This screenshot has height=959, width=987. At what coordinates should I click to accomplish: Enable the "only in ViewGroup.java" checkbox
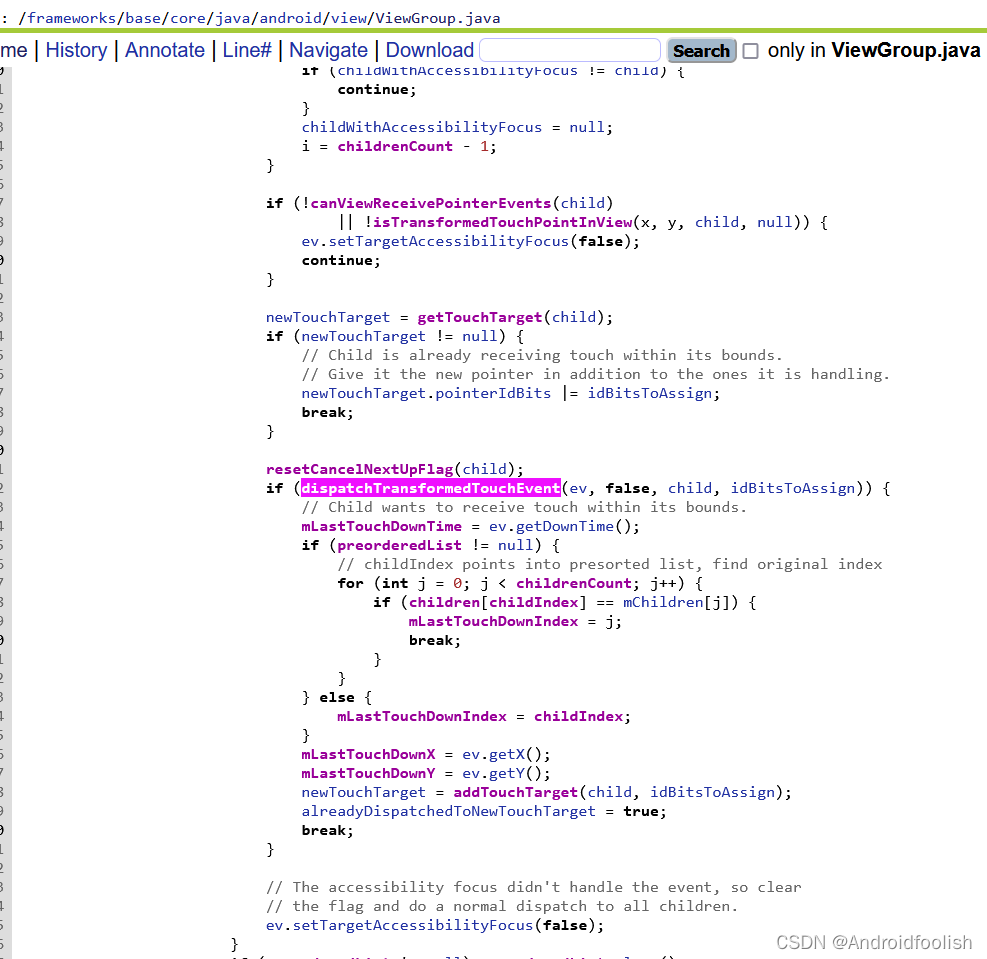point(750,50)
